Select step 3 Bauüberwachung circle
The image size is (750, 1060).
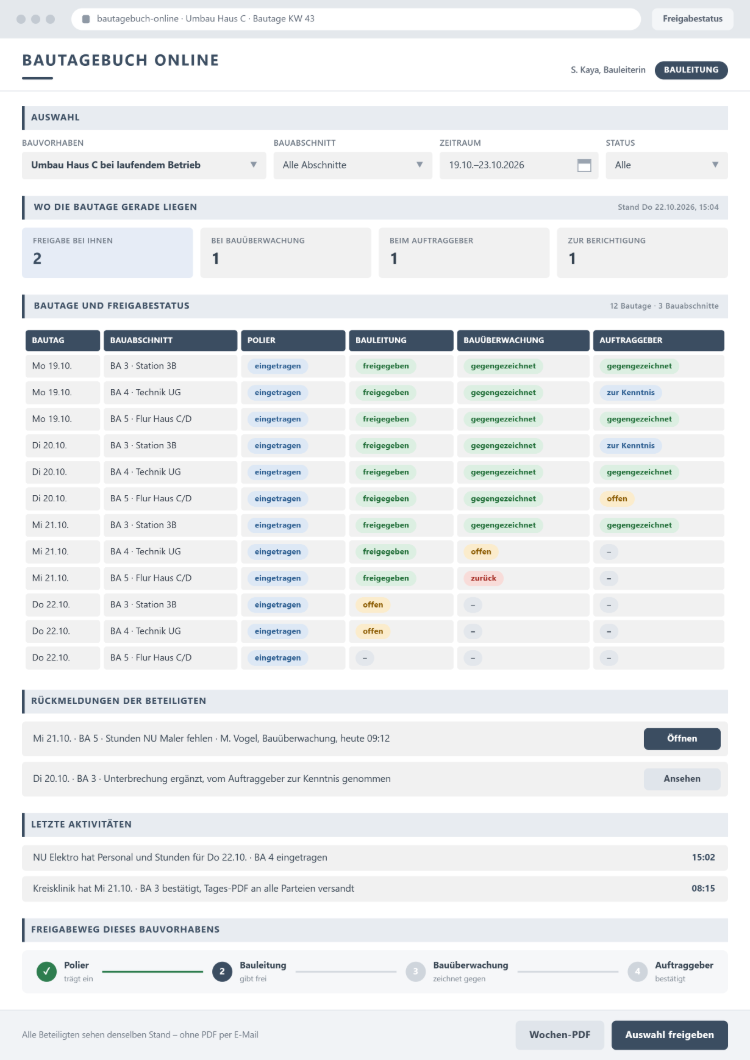[415, 971]
